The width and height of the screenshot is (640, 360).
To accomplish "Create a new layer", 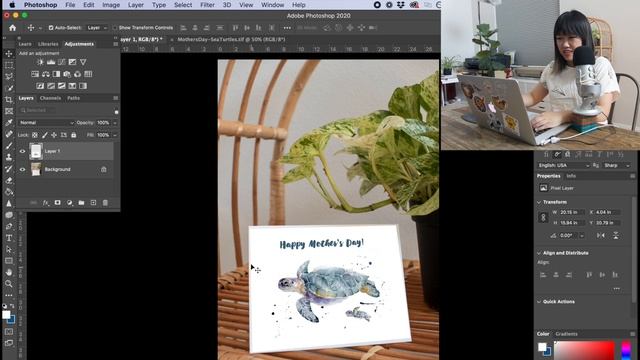I will click(93, 203).
